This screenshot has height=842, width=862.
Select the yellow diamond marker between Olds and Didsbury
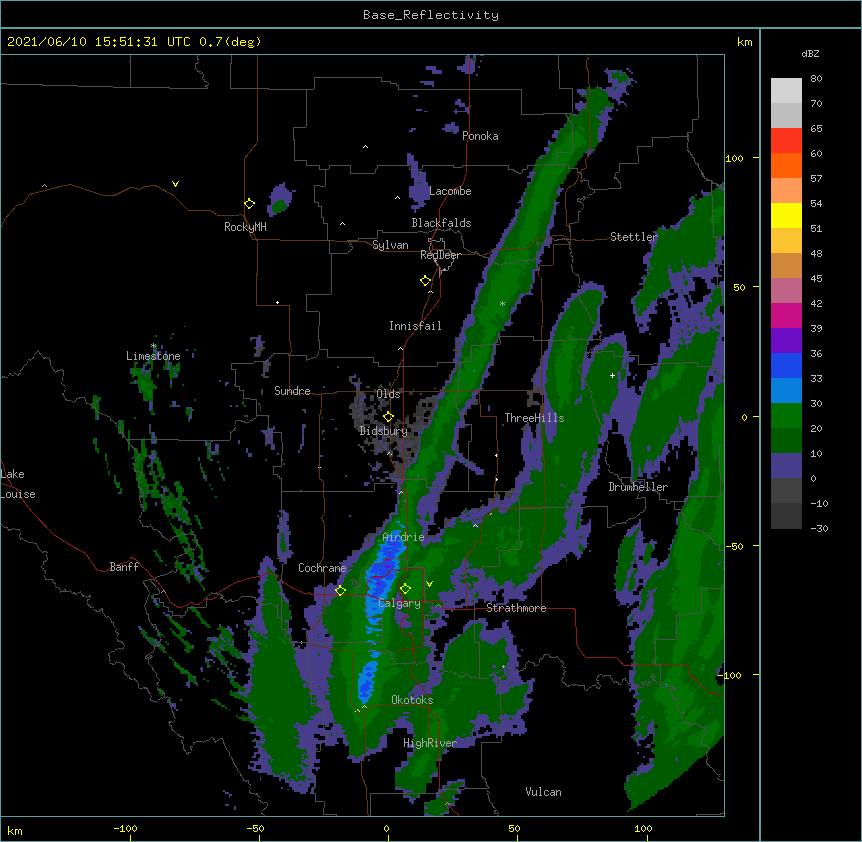389,417
